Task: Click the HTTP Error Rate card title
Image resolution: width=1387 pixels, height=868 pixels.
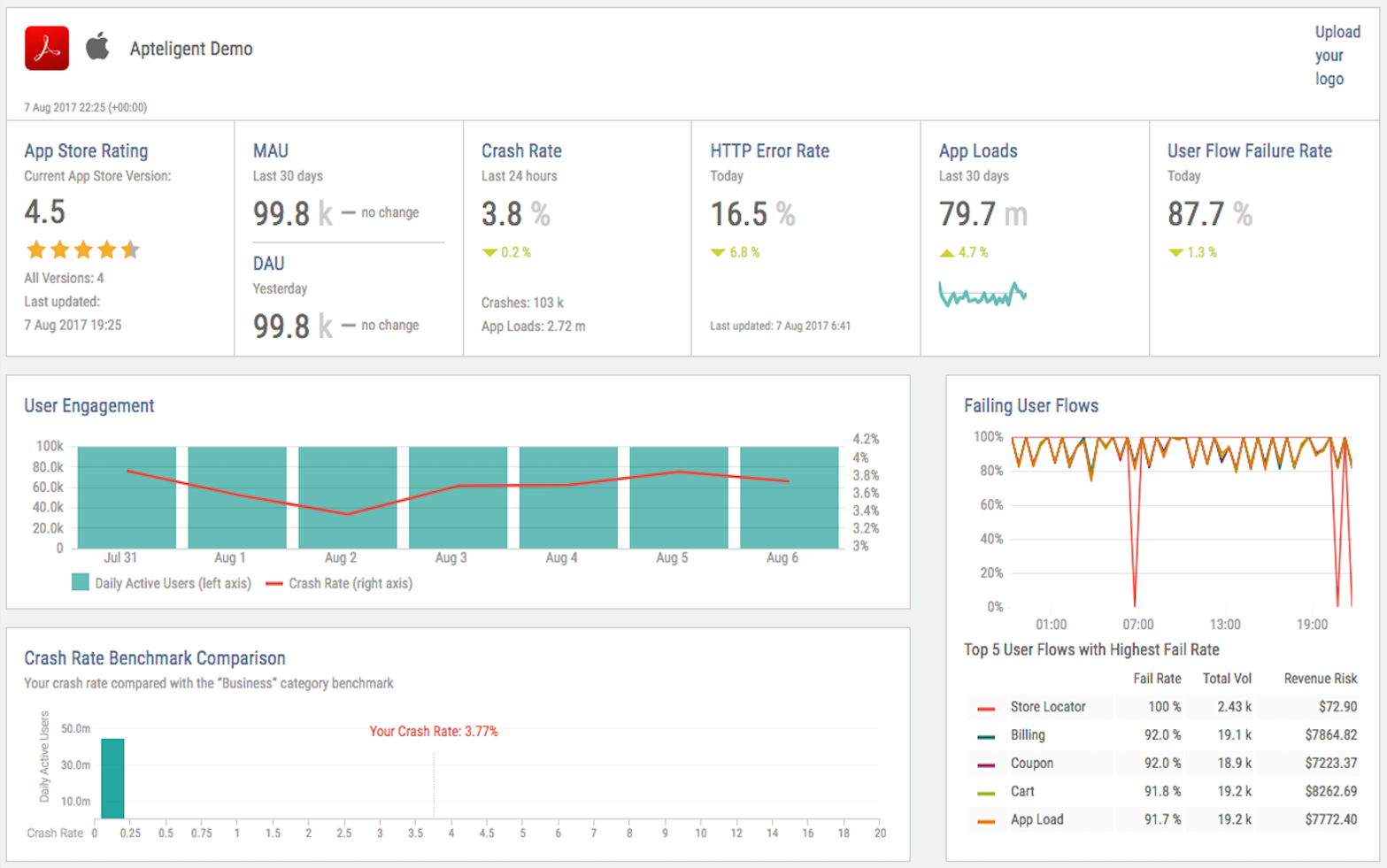Action: click(769, 151)
